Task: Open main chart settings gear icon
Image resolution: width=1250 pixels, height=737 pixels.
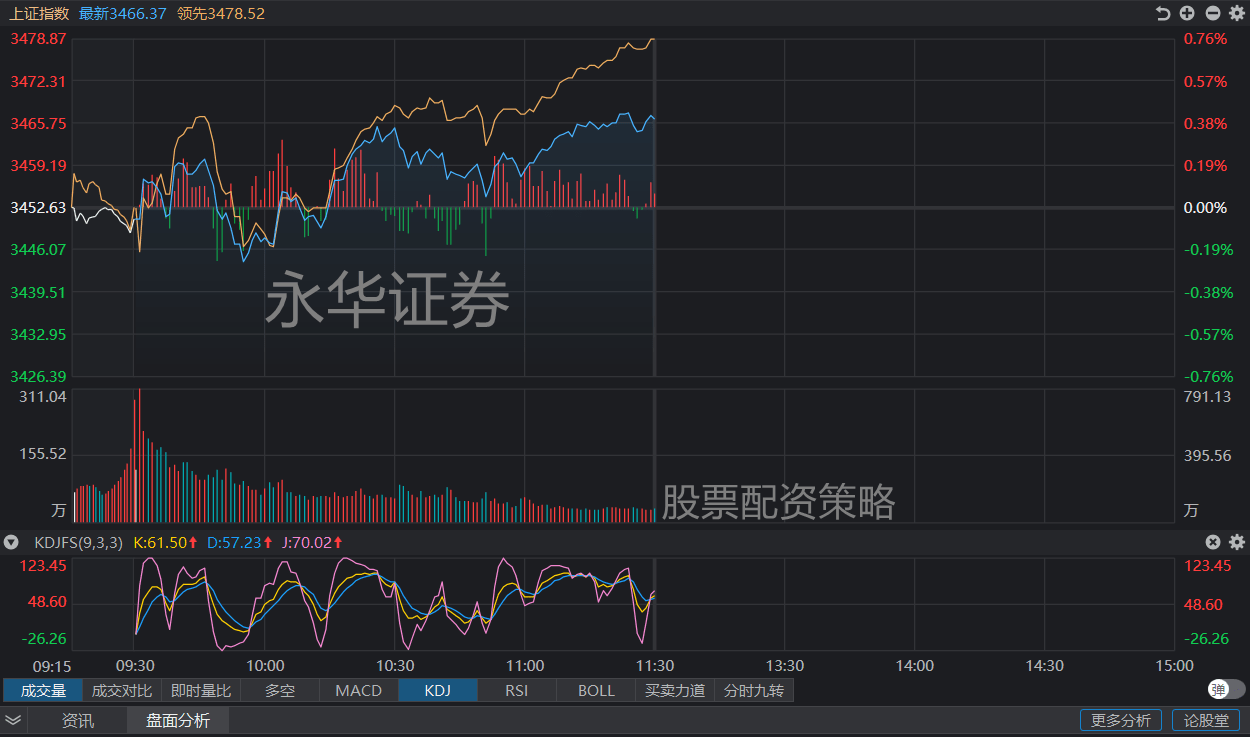Action: 1236,13
